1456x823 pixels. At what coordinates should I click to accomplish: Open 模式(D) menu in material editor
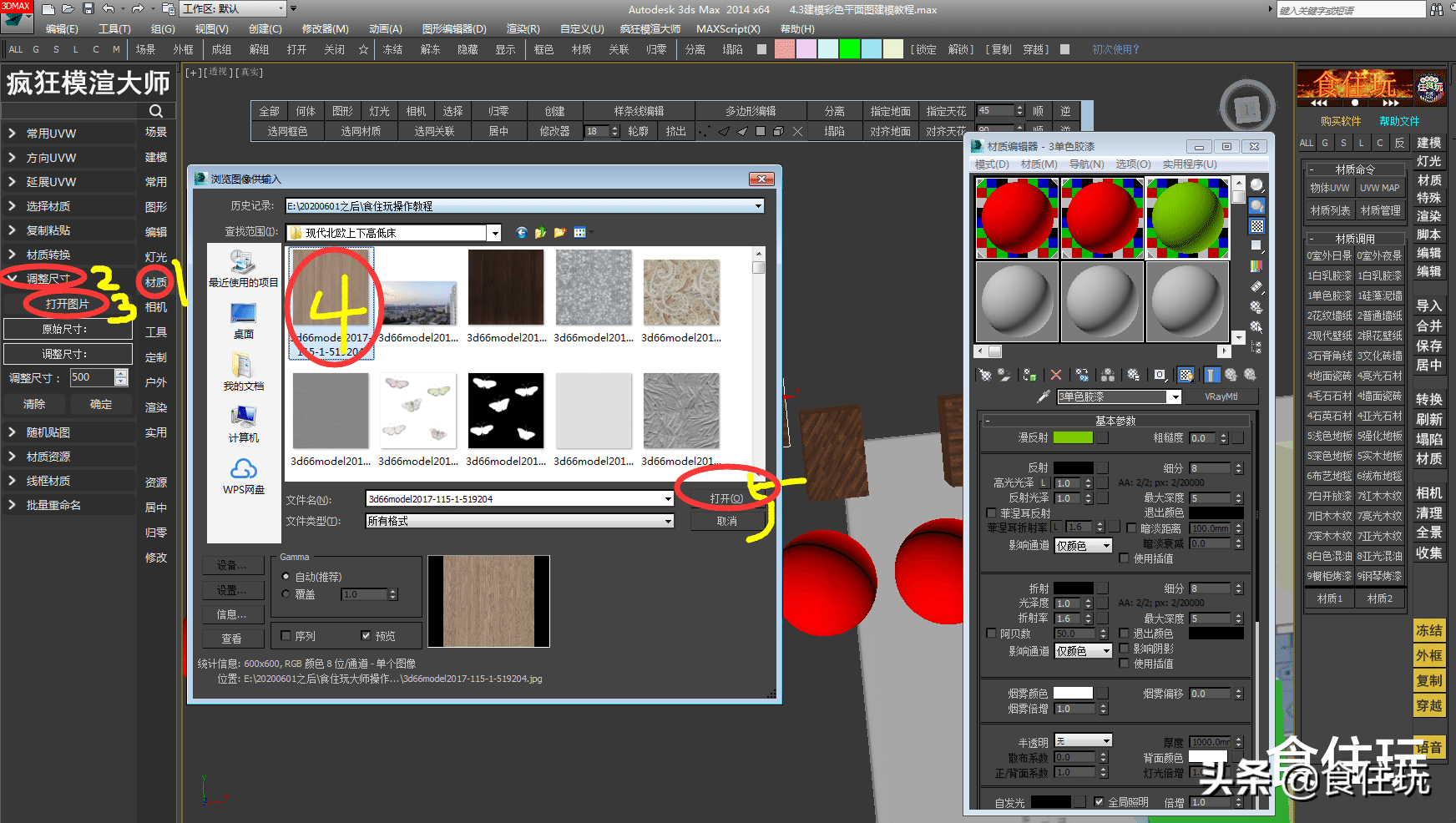pyautogui.click(x=991, y=164)
